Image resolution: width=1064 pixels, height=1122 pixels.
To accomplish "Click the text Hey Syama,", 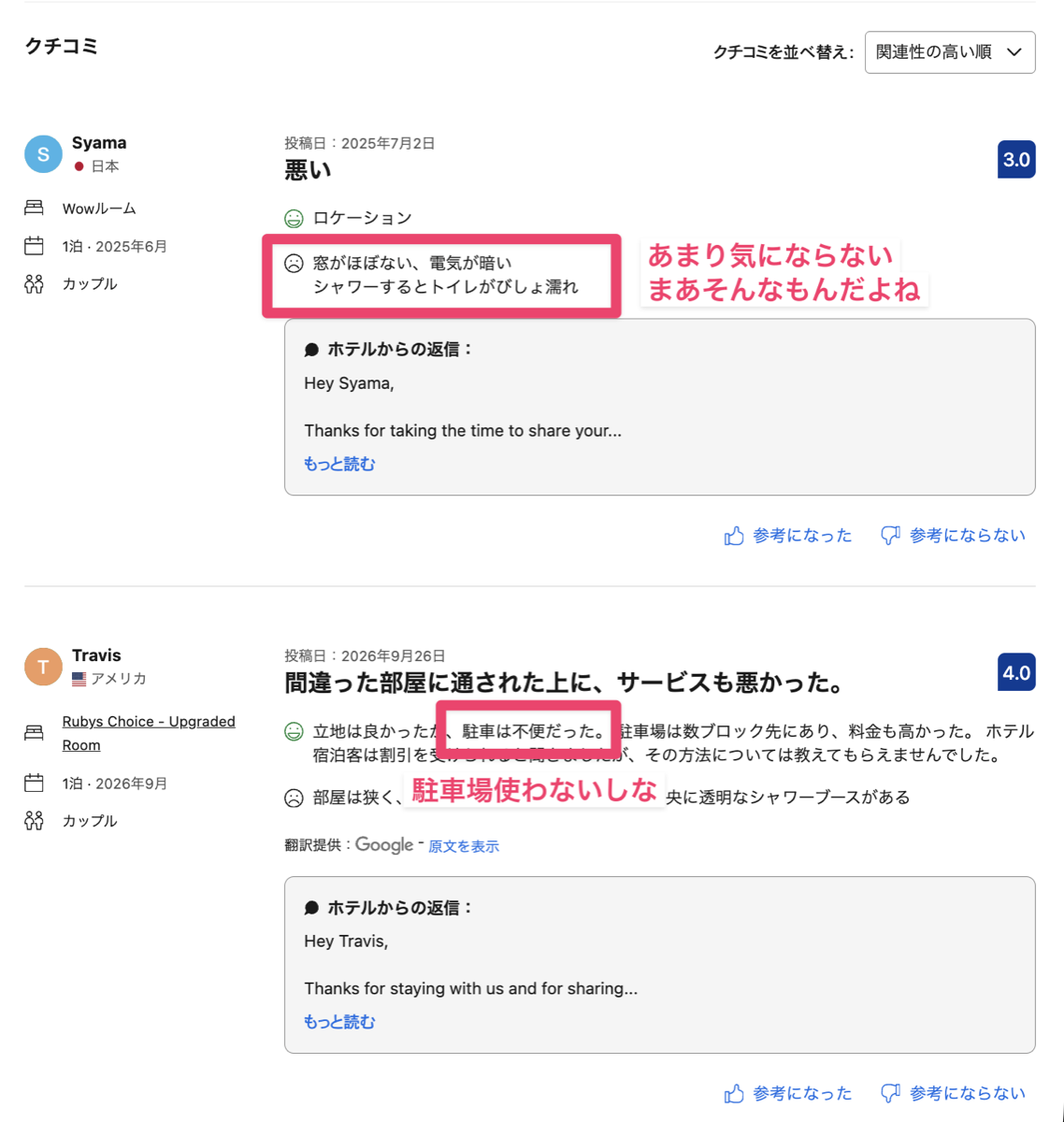I will coord(349,383).
